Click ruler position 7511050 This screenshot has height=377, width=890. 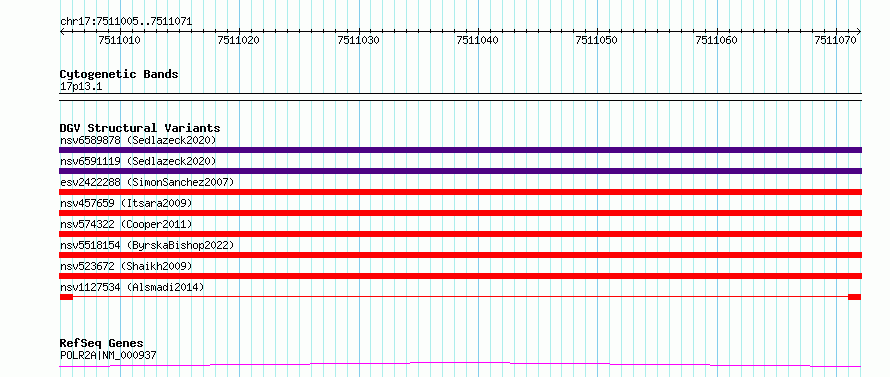coord(597,40)
